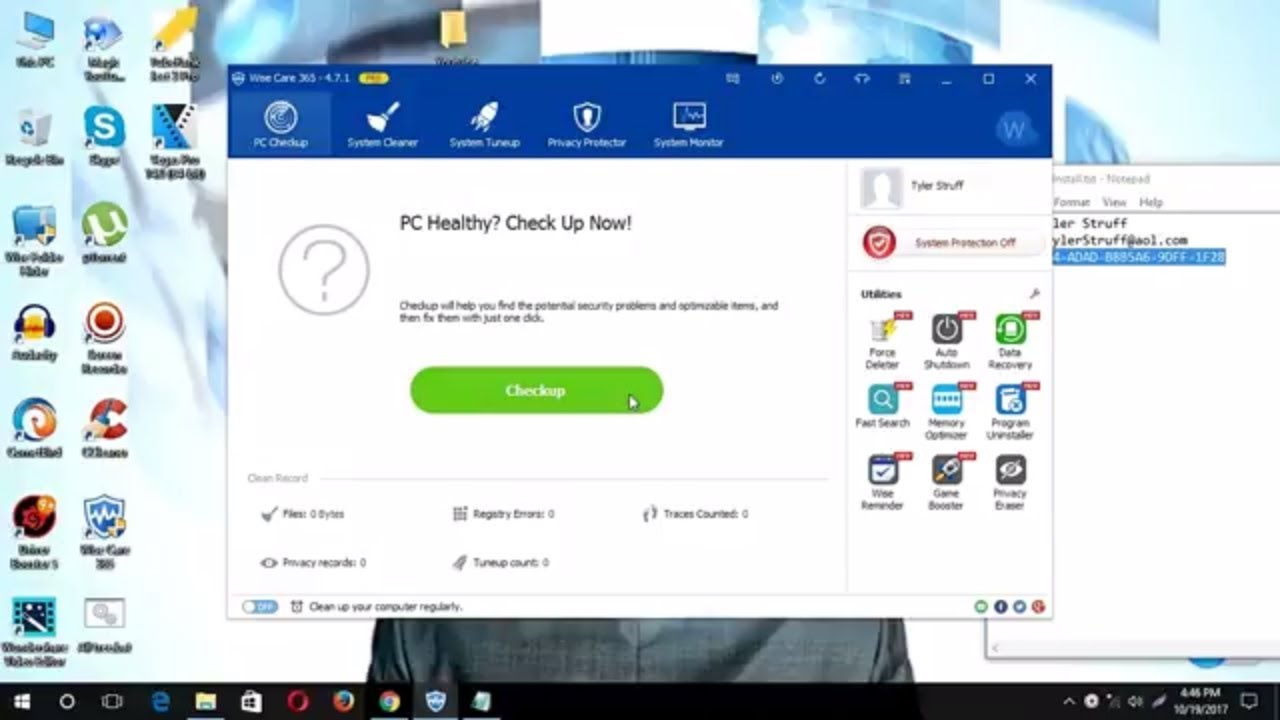
Task: Launch the Data Recovery utility
Action: (x=1010, y=341)
